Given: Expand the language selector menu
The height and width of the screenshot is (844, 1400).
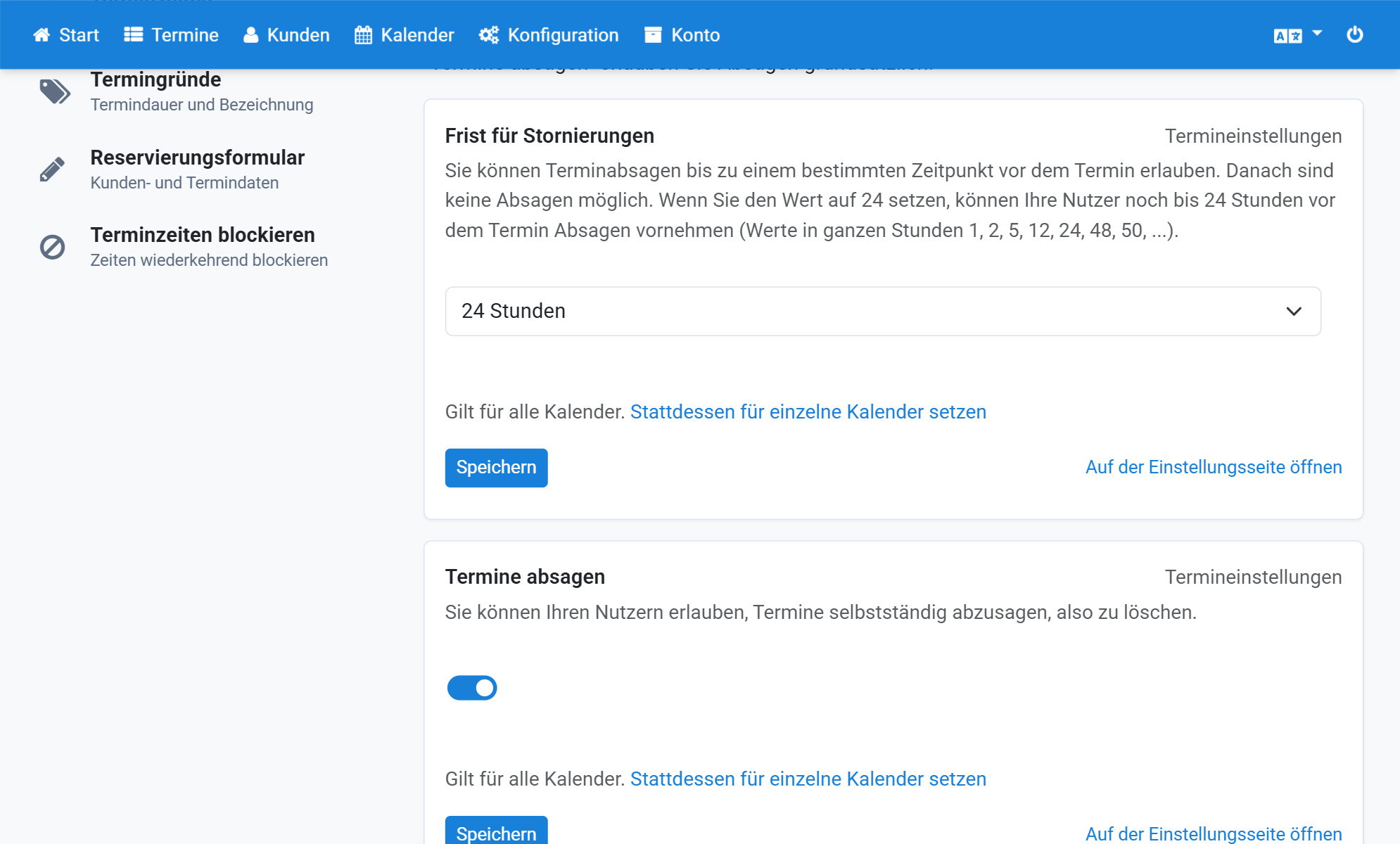Looking at the screenshot, I should tap(1298, 35).
